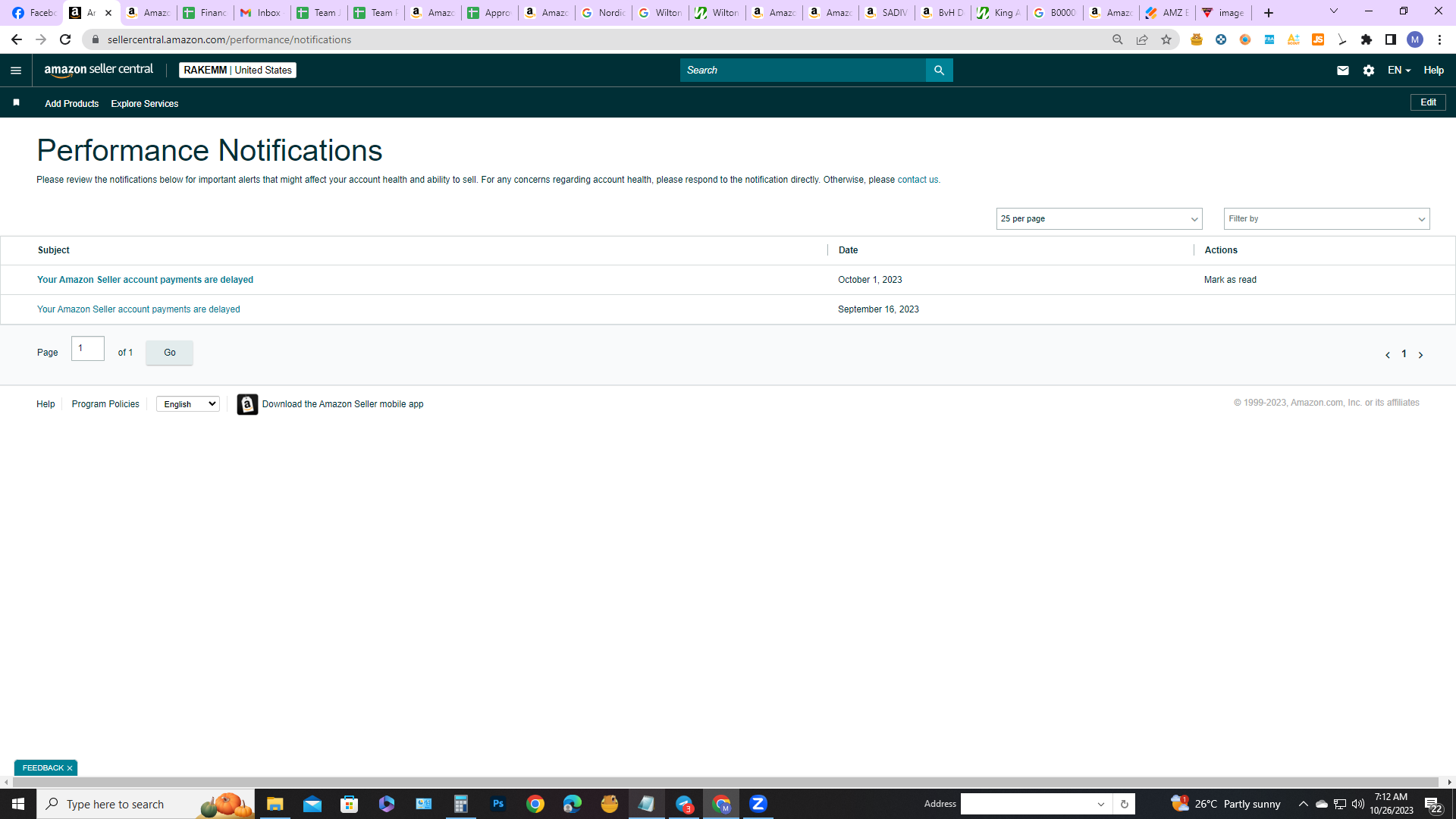Click the Windows taskbar search box
The height and width of the screenshot is (819, 1456).
click(146, 804)
